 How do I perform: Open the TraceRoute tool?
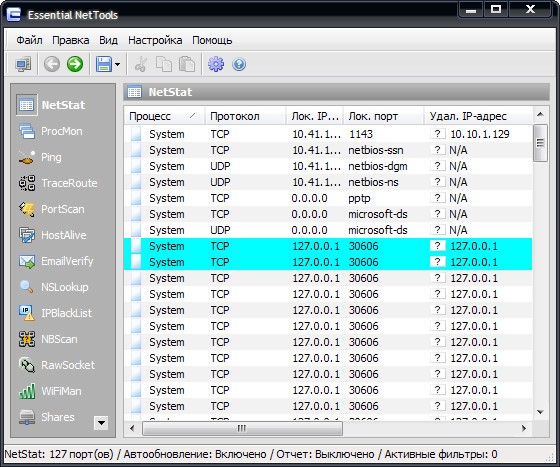tap(58, 183)
